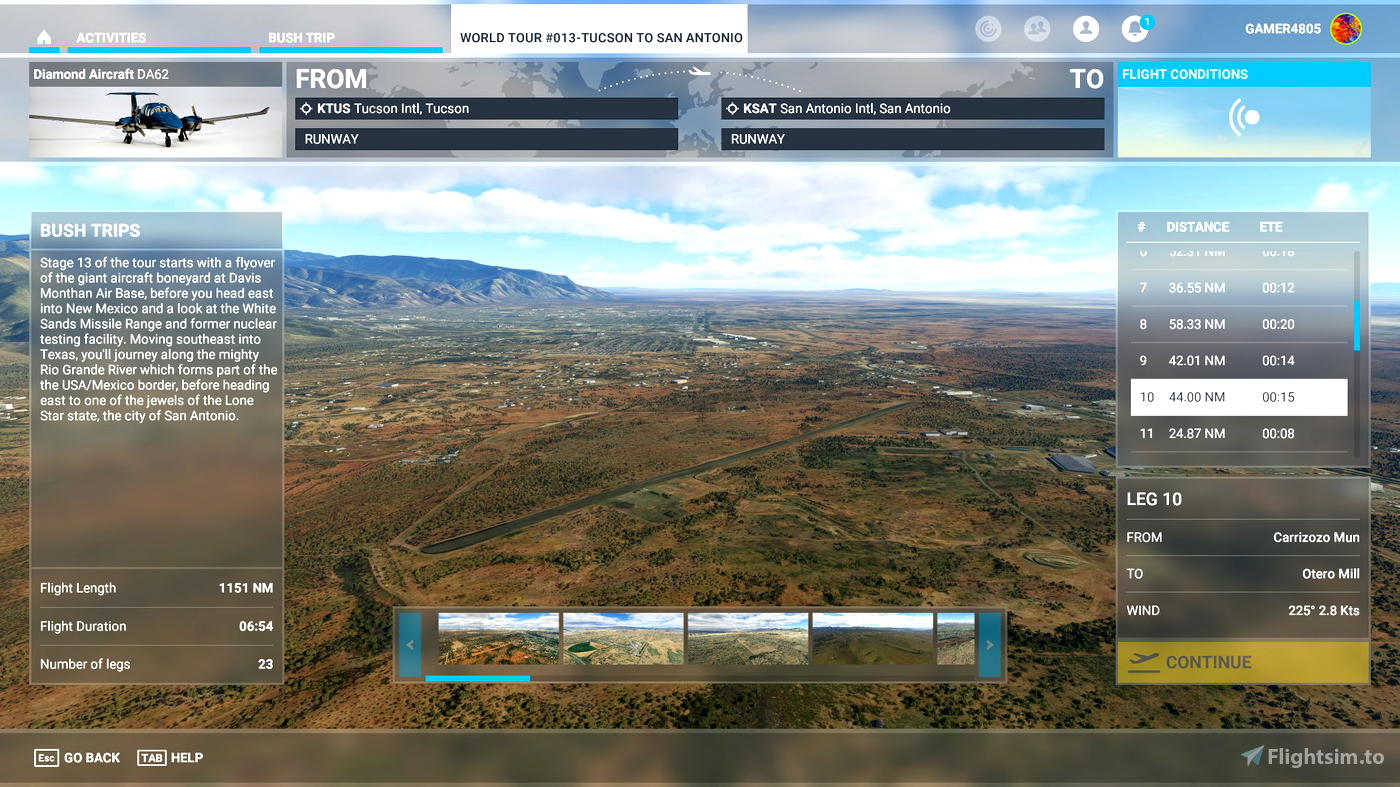Click TAB HELP
This screenshot has width=1400, height=787.
[x=170, y=758]
